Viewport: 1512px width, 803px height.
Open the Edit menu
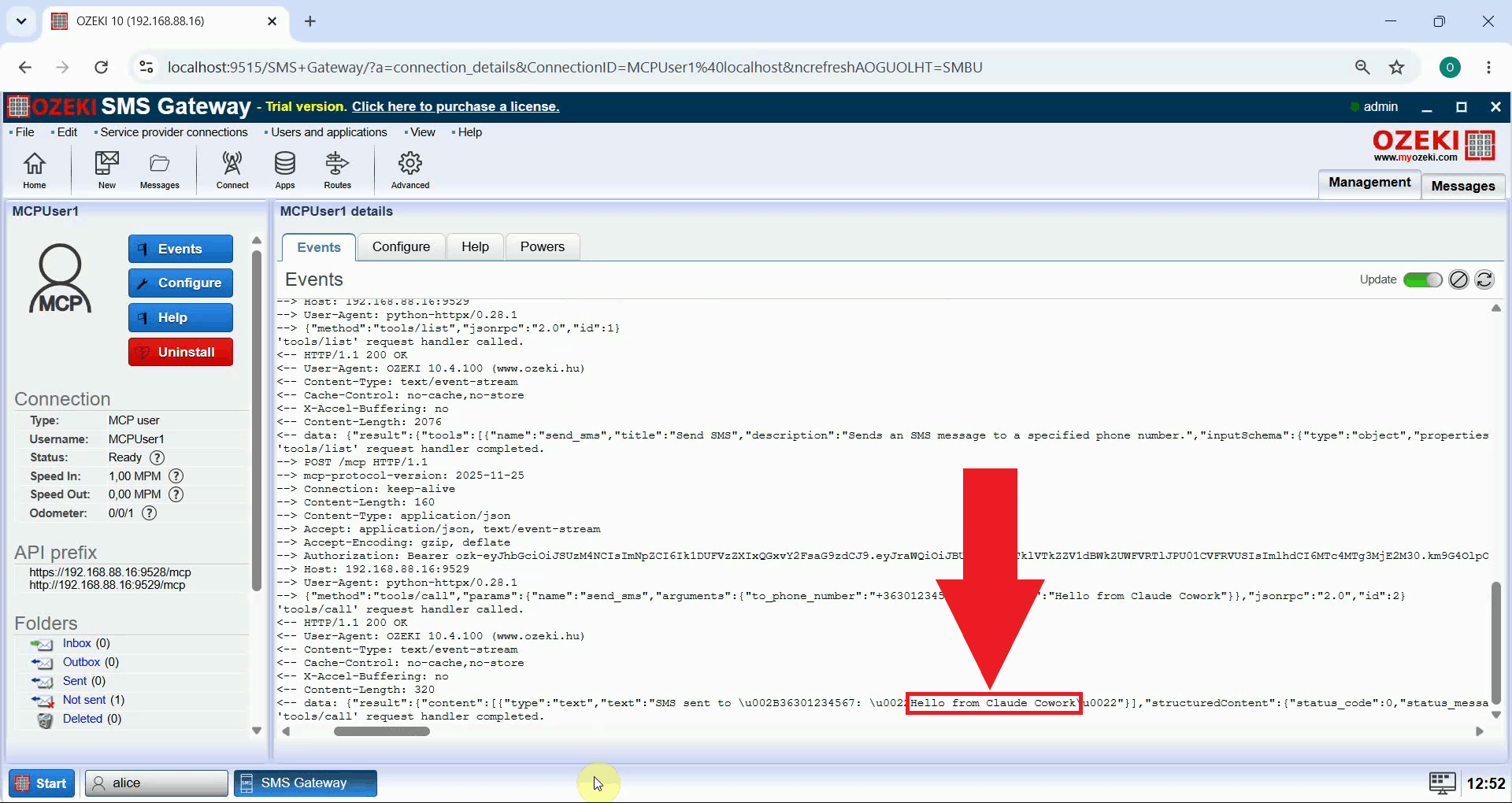tap(67, 132)
